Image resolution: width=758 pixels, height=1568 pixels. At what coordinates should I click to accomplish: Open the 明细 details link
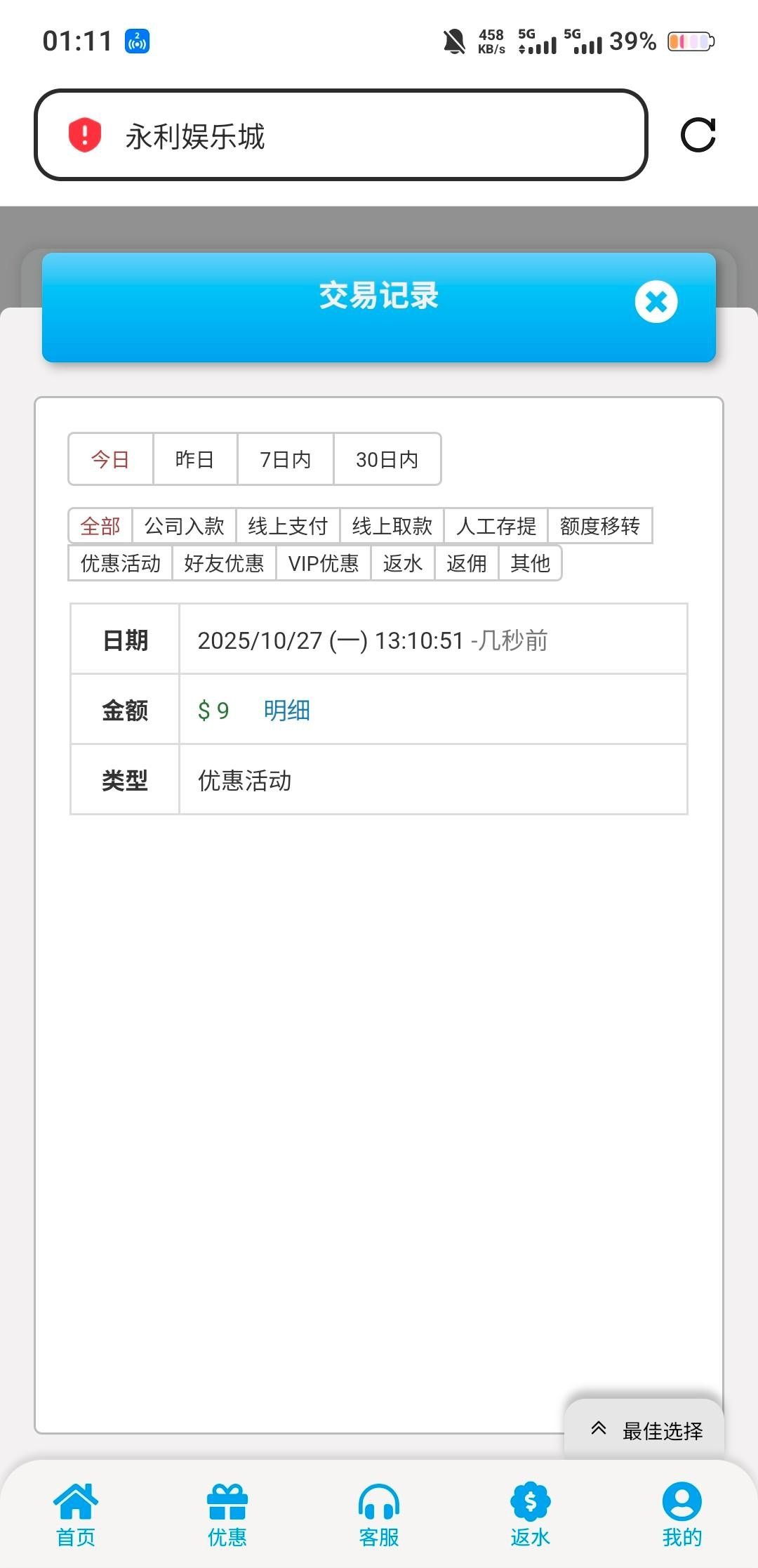pyautogui.click(x=286, y=710)
